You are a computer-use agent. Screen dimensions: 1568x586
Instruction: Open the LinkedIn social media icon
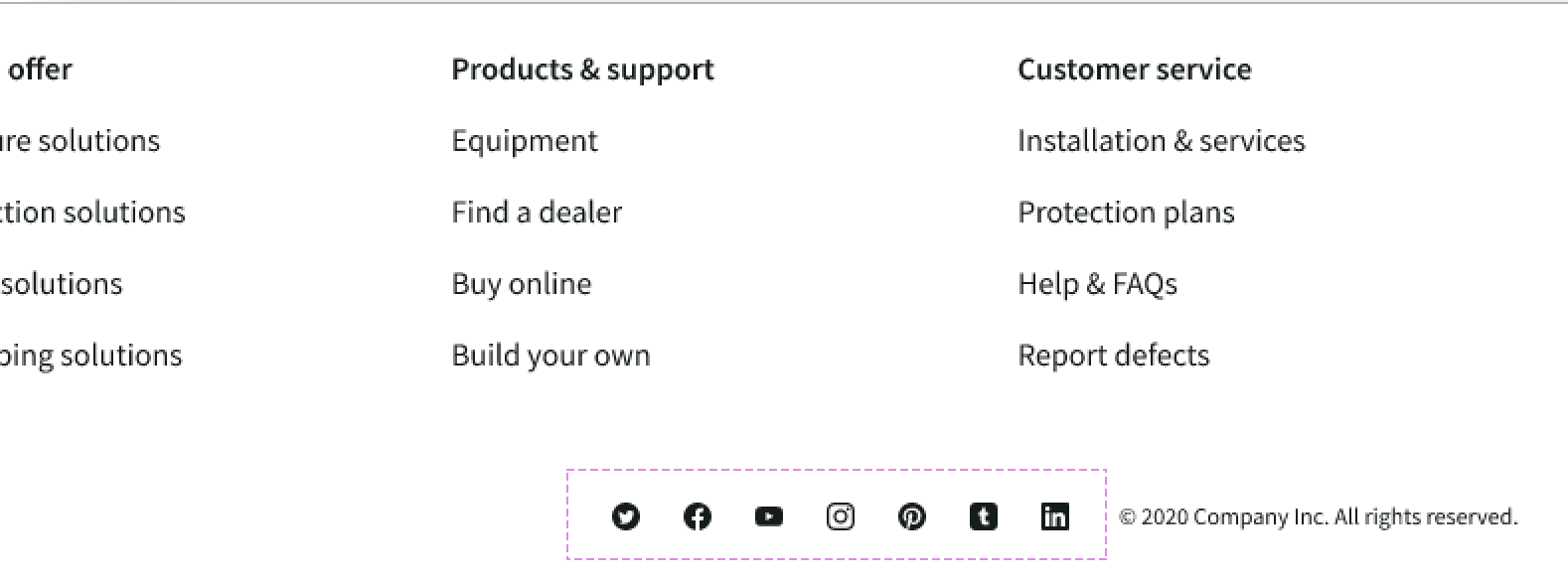tap(1055, 516)
